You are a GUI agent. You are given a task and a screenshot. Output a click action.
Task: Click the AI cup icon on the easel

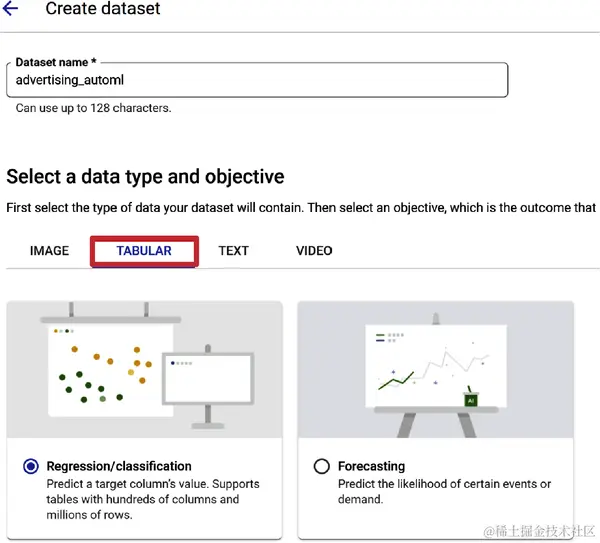470,400
